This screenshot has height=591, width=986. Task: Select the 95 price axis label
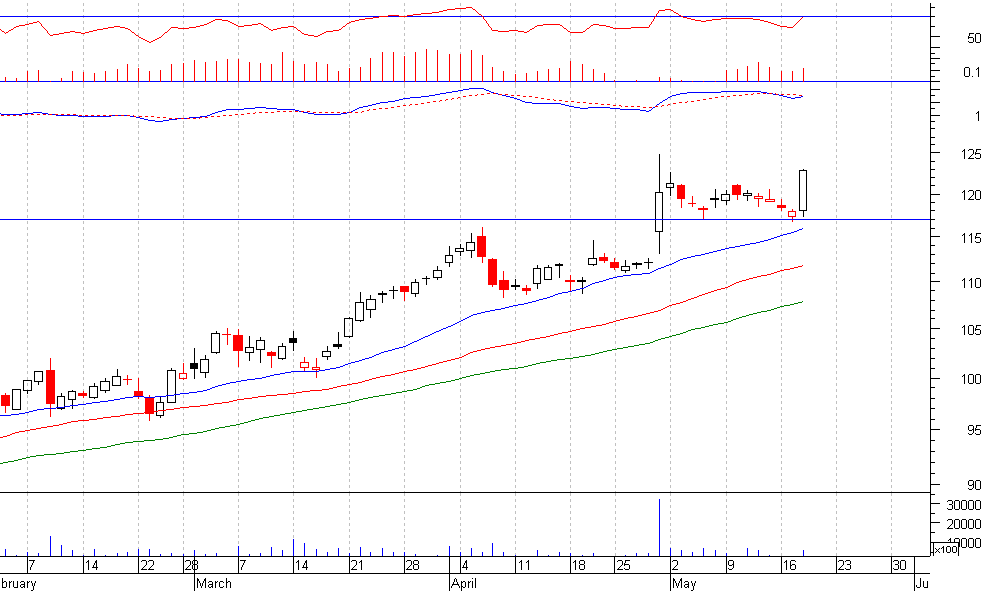click(x=974, y=430)
